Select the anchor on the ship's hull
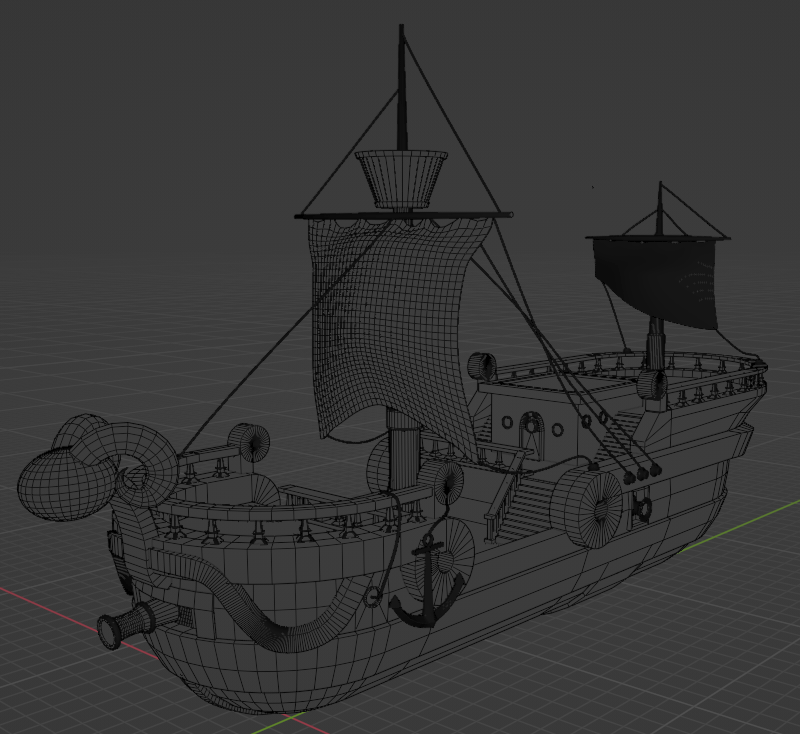 point(428,581)
